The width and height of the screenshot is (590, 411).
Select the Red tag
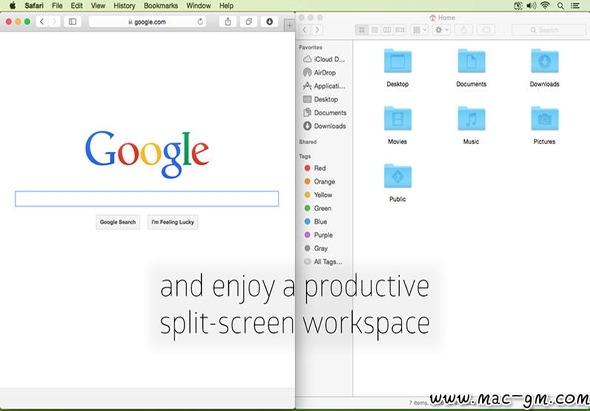[315, 168]
